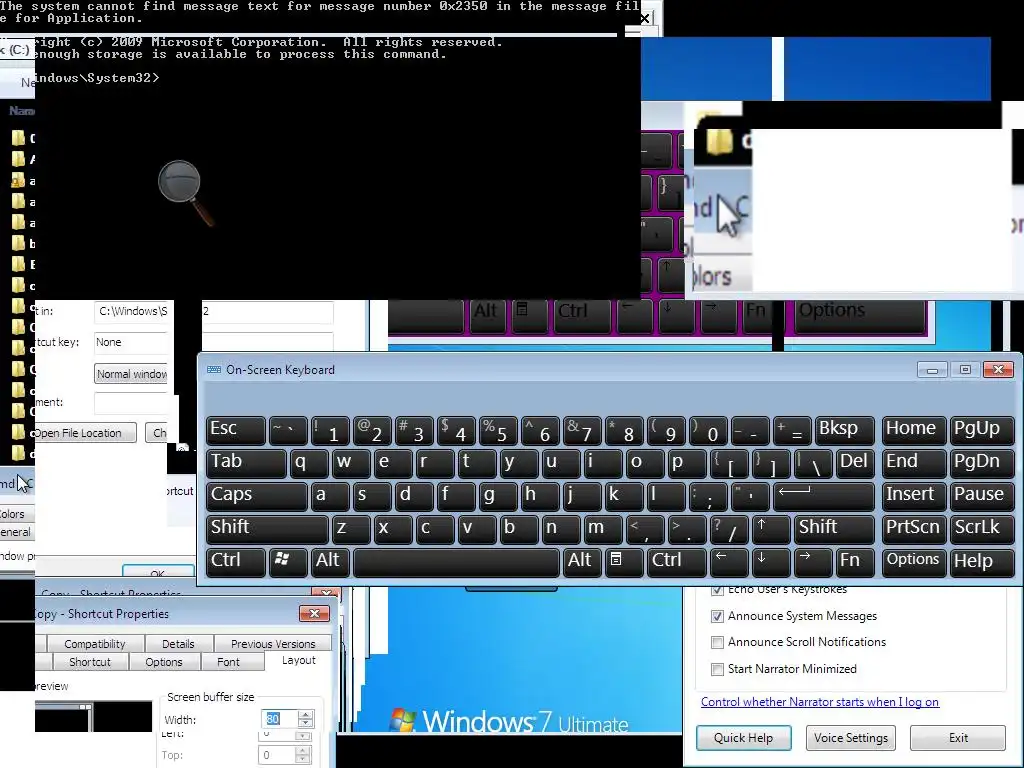
Task: Open Help on the On-Screen Keyboard
Action: click(982, 562)
